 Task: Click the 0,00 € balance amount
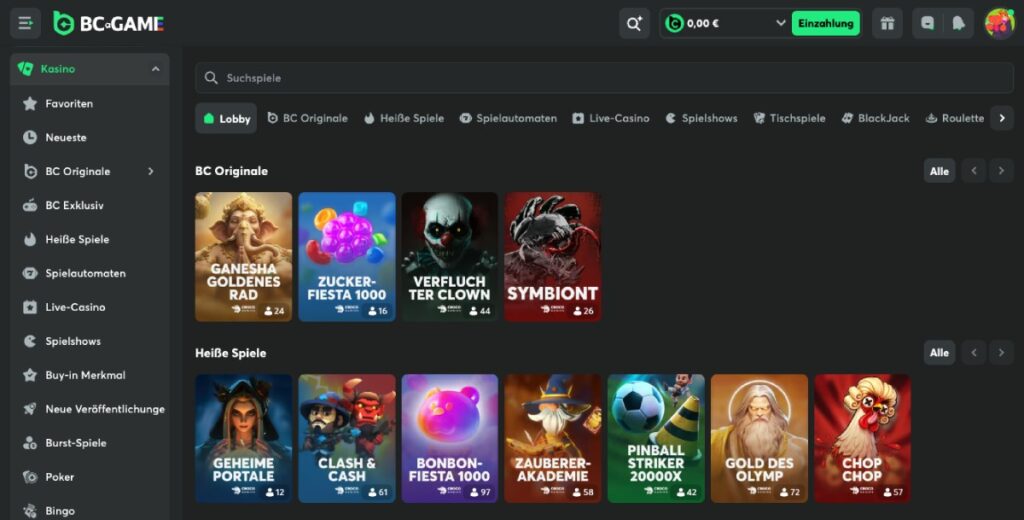click(703, 24)
